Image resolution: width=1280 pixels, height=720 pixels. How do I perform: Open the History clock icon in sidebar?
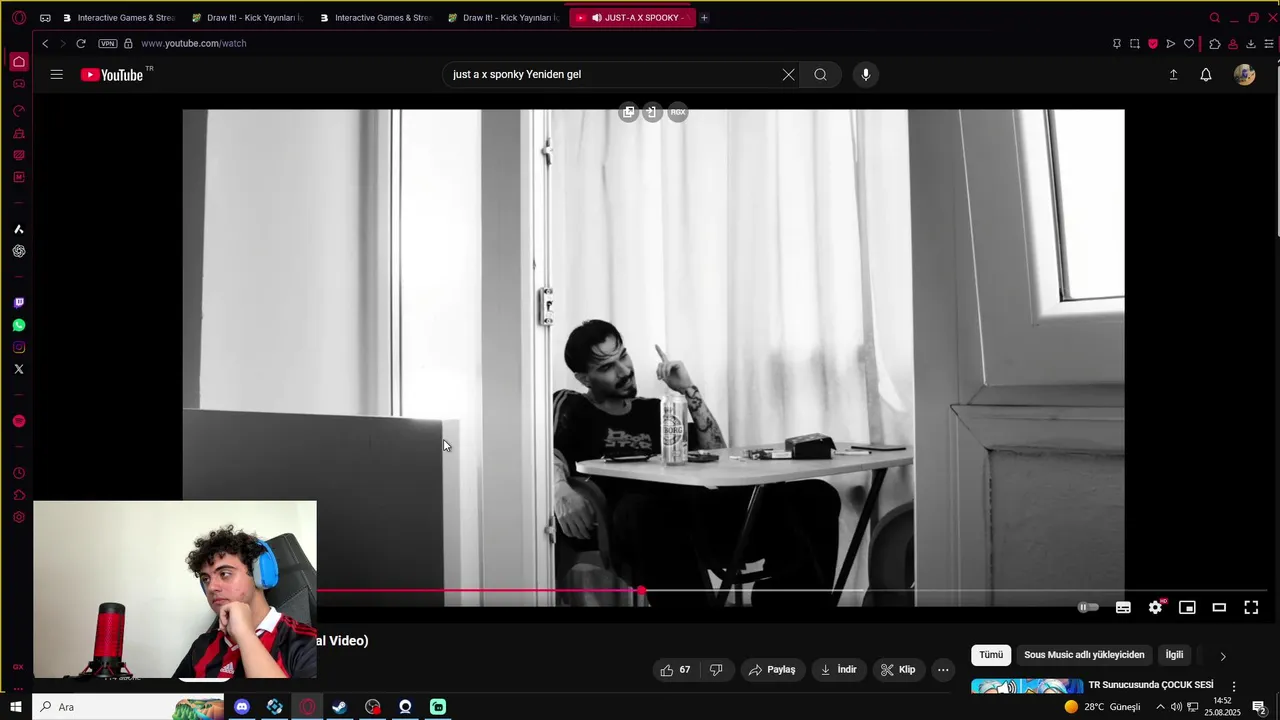coord(19,473)
